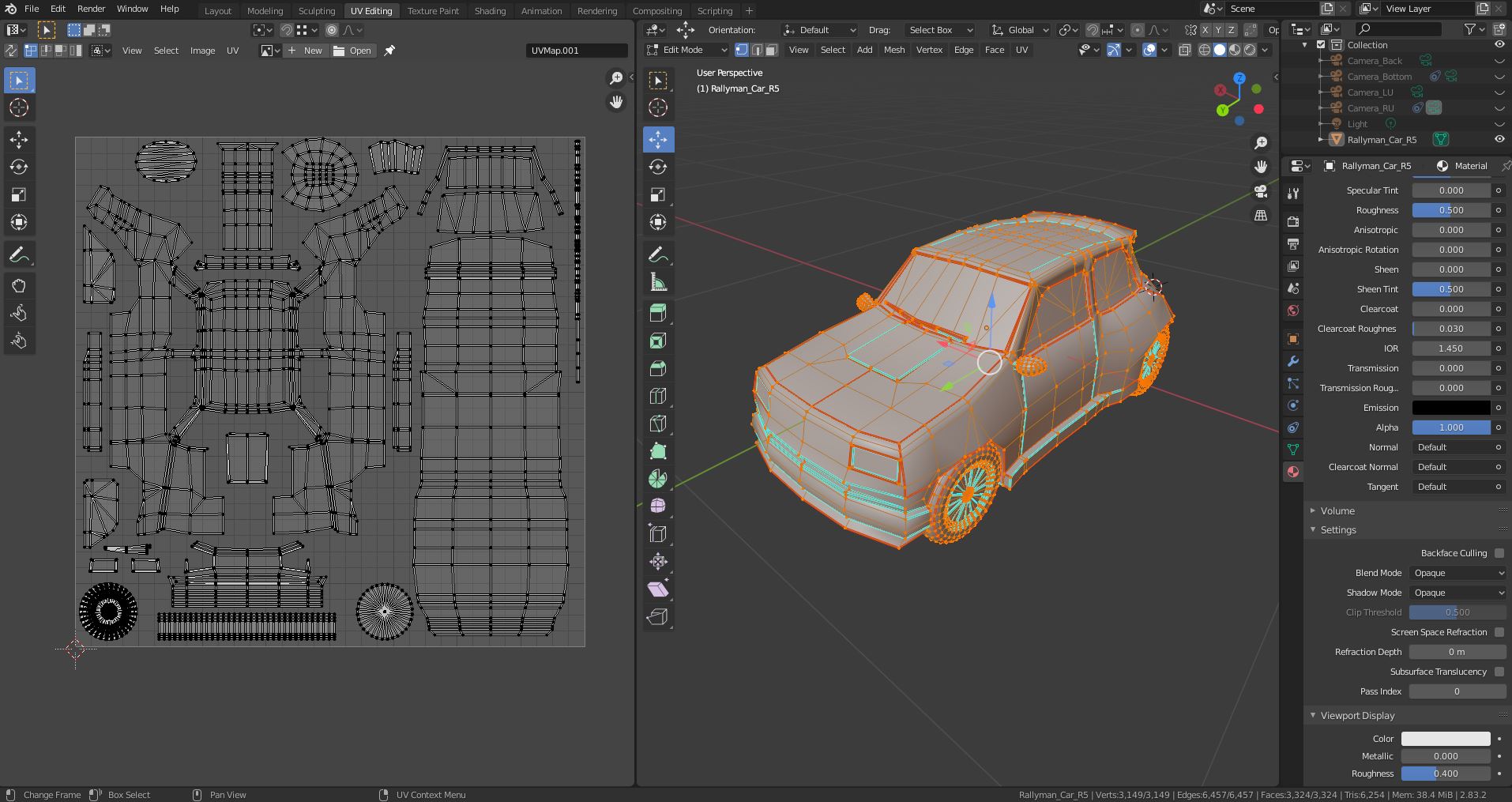Image resolution: width=1512 pixels, height=802 pixels.
Task: Select the Grab tool in UV editor
Action: click(19, 286)
